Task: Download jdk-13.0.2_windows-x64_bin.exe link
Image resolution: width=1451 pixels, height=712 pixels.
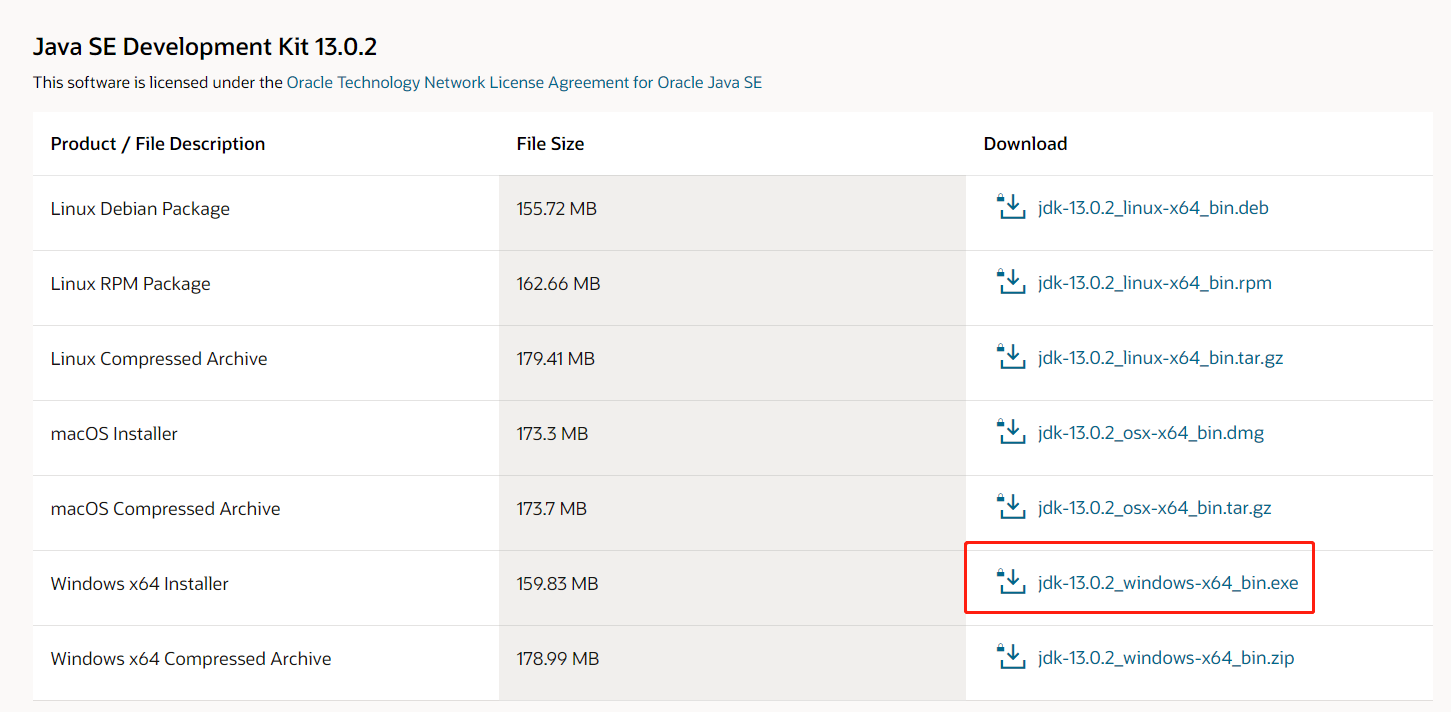Action: pyautogui.click(x=1168, y=582)
